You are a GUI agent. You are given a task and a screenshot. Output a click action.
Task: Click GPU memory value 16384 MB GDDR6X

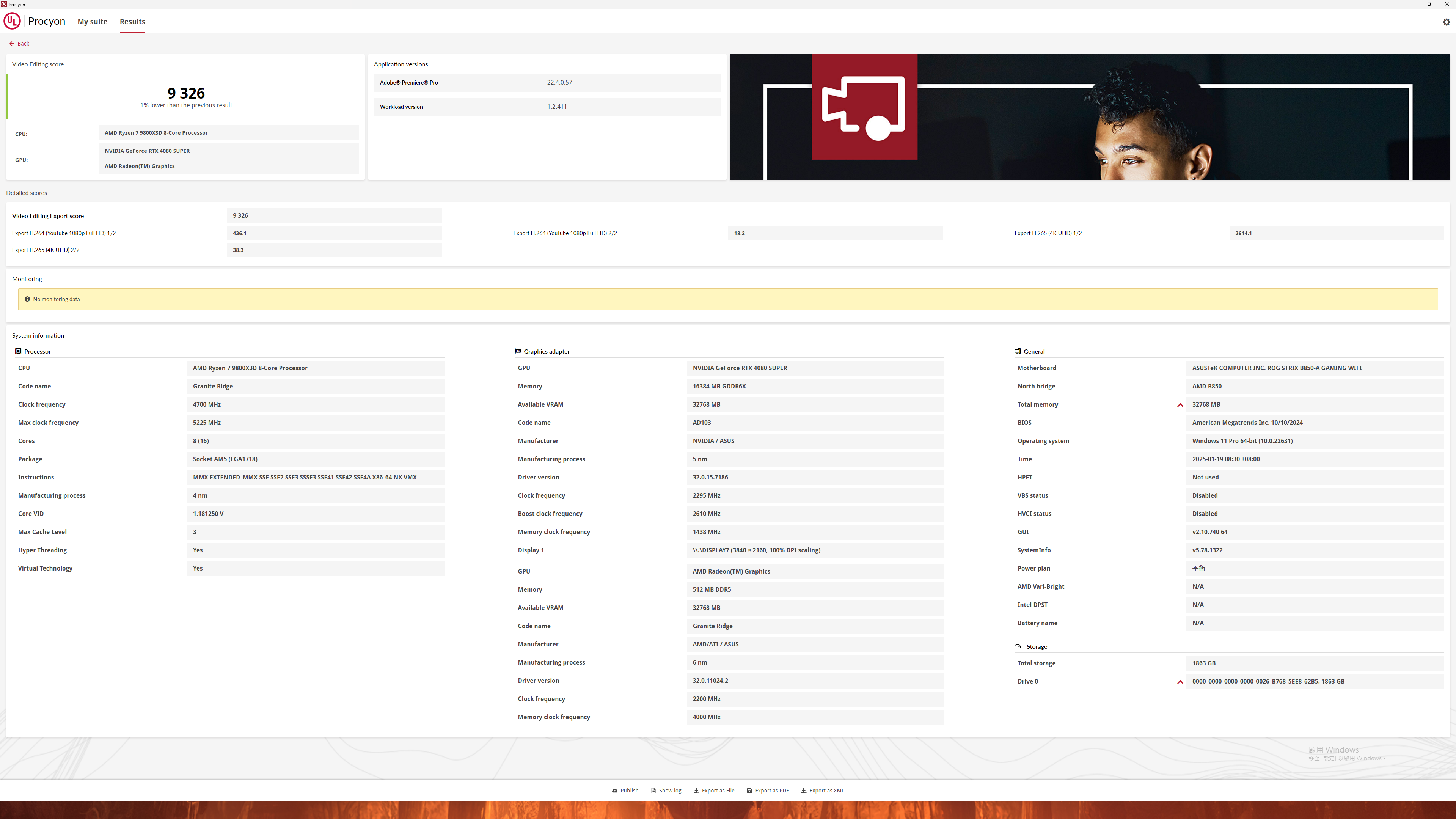[815, 386]
